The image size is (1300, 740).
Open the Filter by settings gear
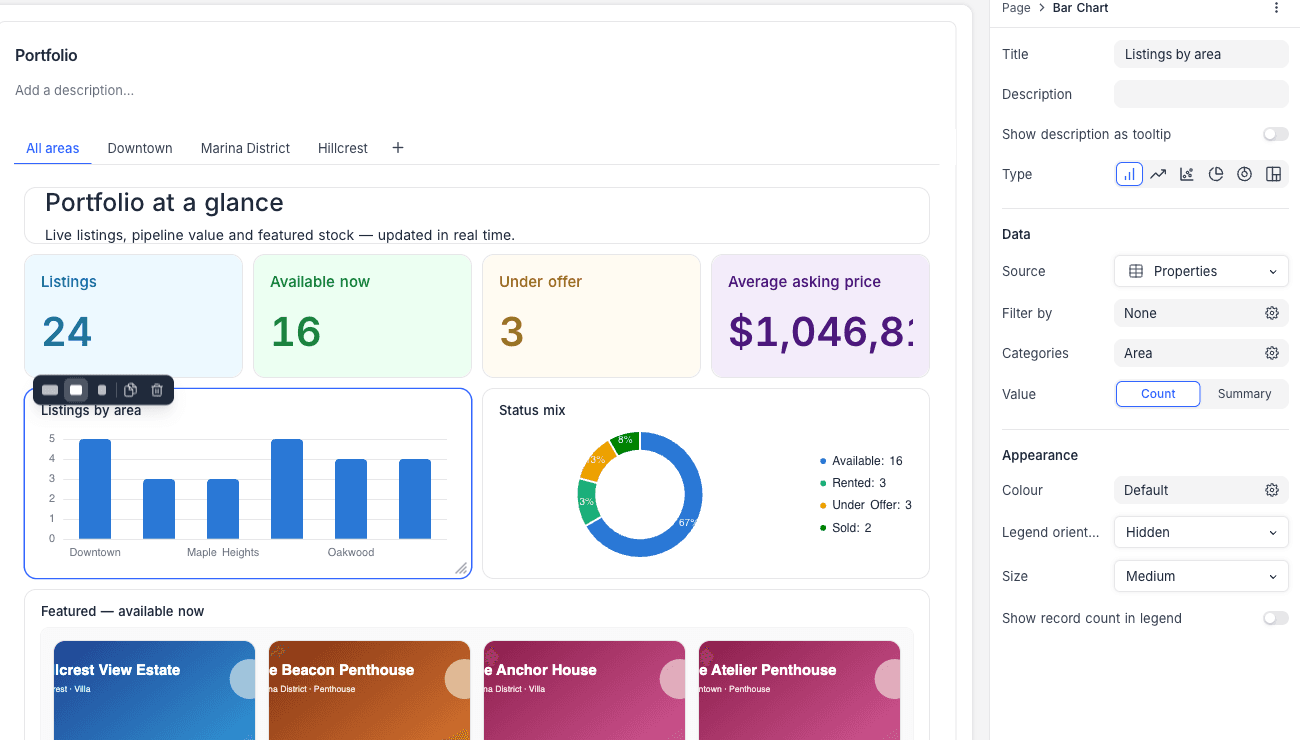1272,313
